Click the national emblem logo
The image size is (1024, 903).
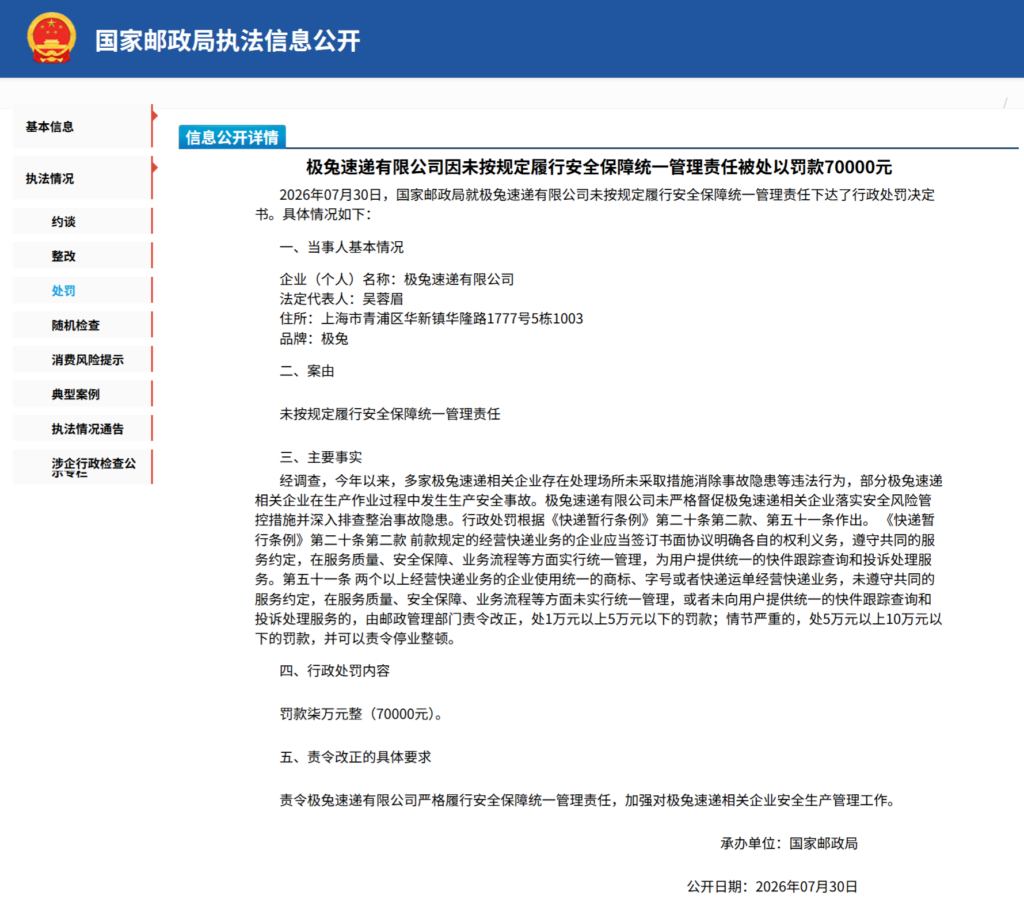(x=51, y=38)
